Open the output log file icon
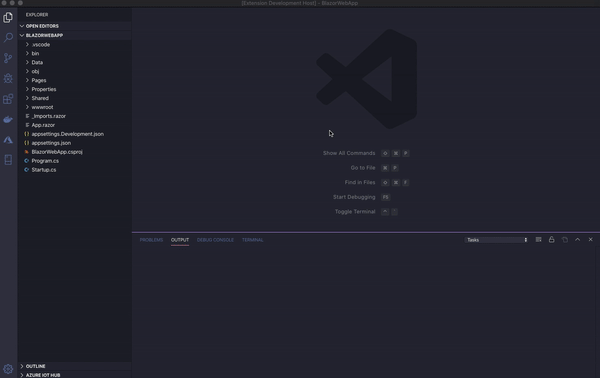The image size is (600, 378). [564, 240]
